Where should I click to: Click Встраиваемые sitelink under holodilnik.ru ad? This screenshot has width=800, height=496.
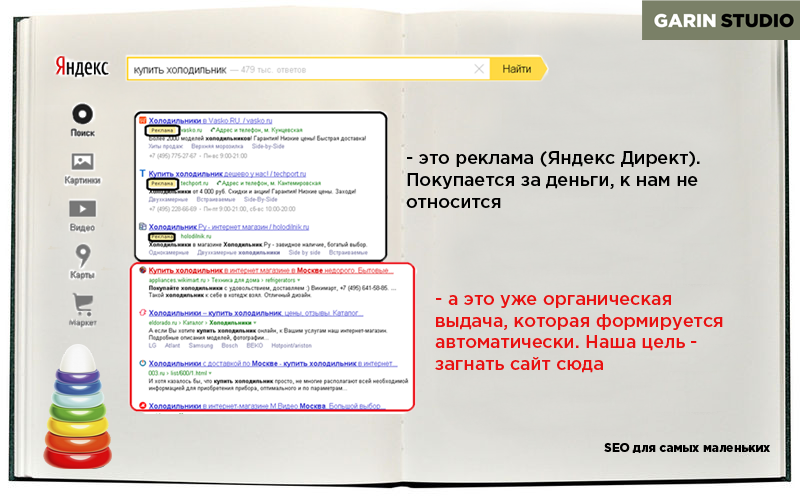tap(348, 253)
